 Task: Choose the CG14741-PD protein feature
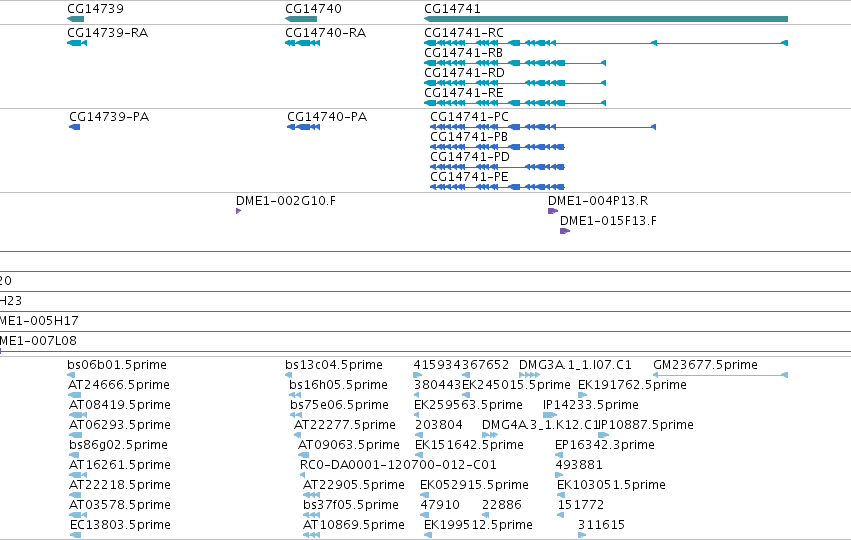(470, 157)
